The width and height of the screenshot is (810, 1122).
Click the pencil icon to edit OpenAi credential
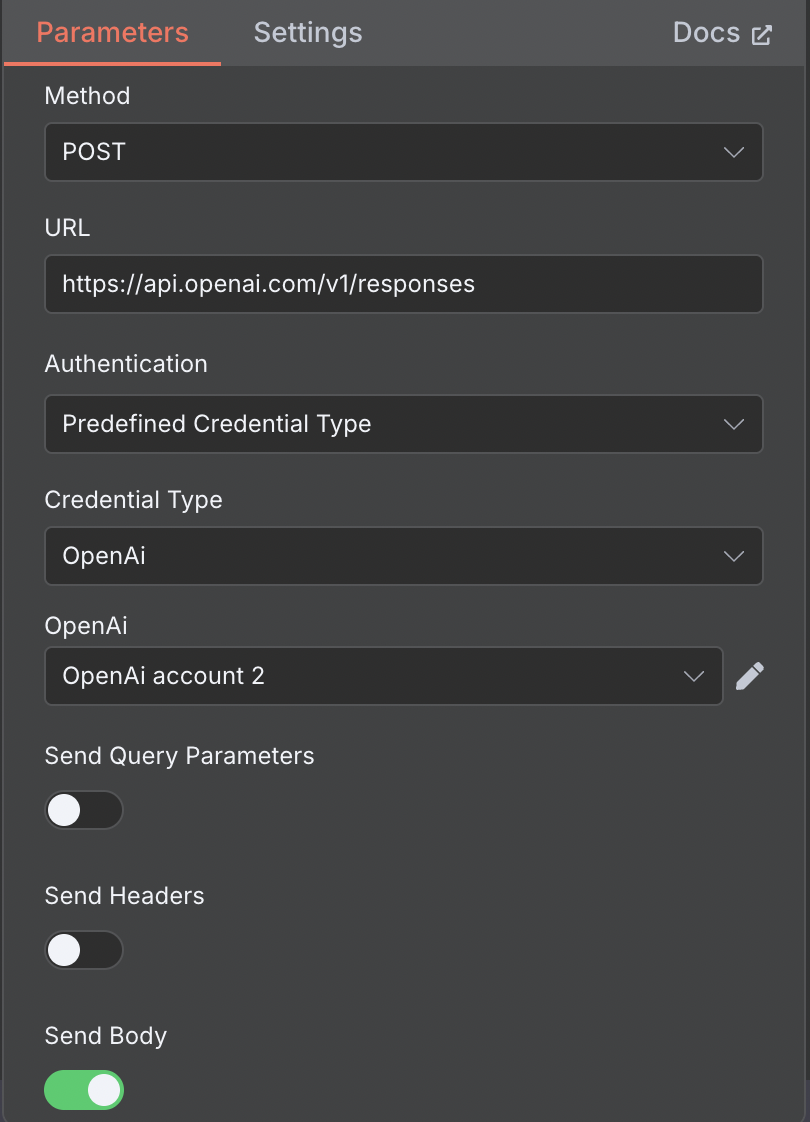point(749,676)
